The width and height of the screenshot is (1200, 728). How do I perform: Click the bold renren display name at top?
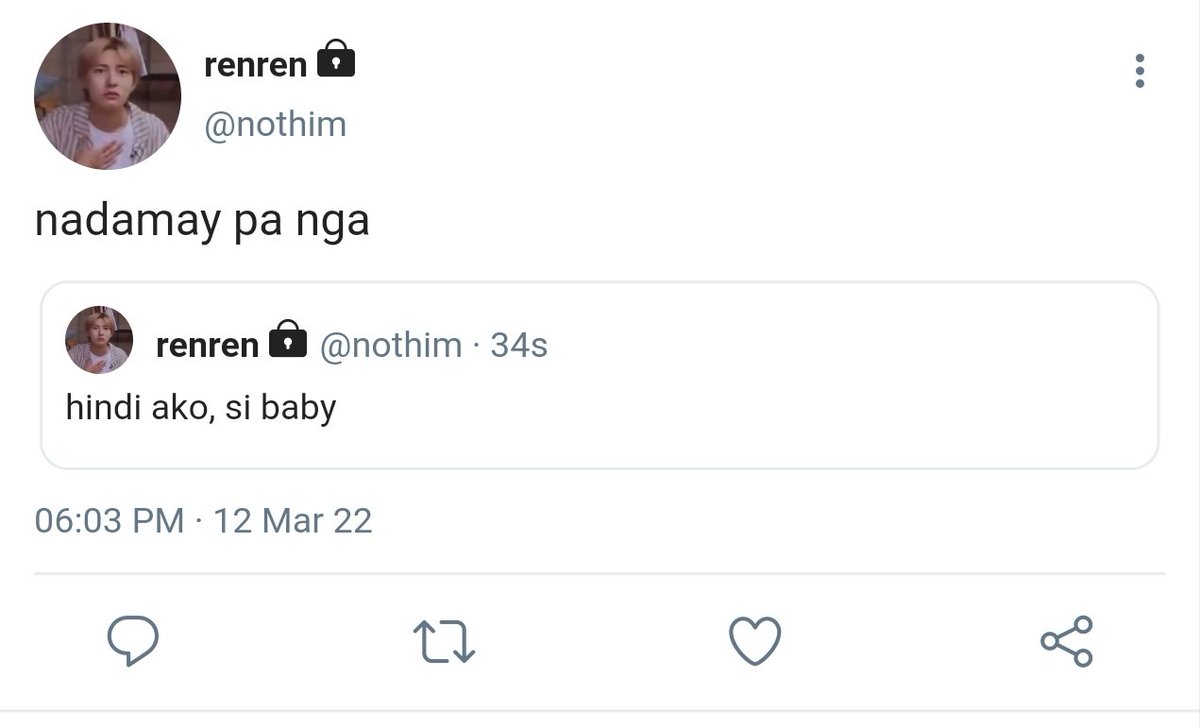pyautogui.click(x=255, y=65)
